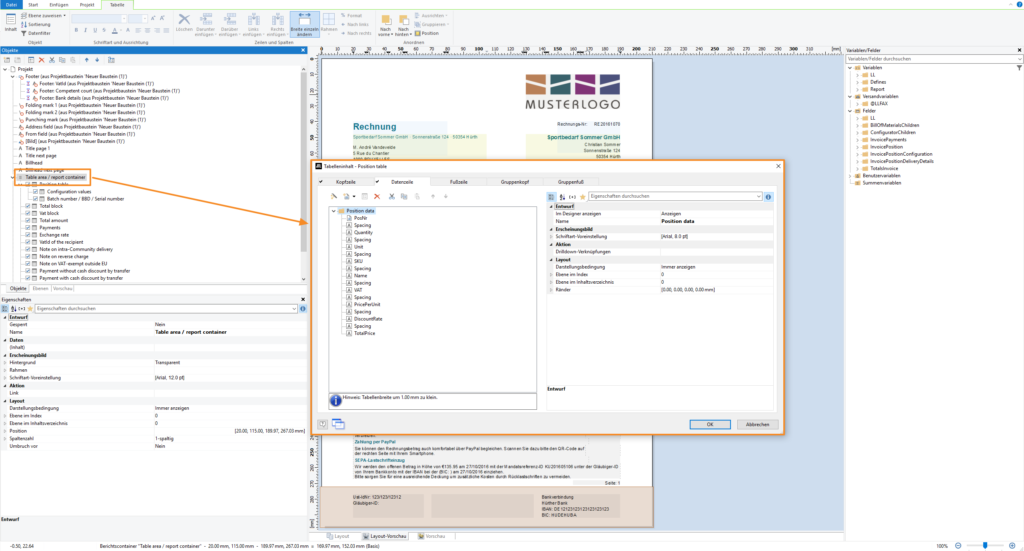The image size is (1024, 551).
Task: Toggle the 'Exchange rate' checkbox
Action: [x=28, y=234]
